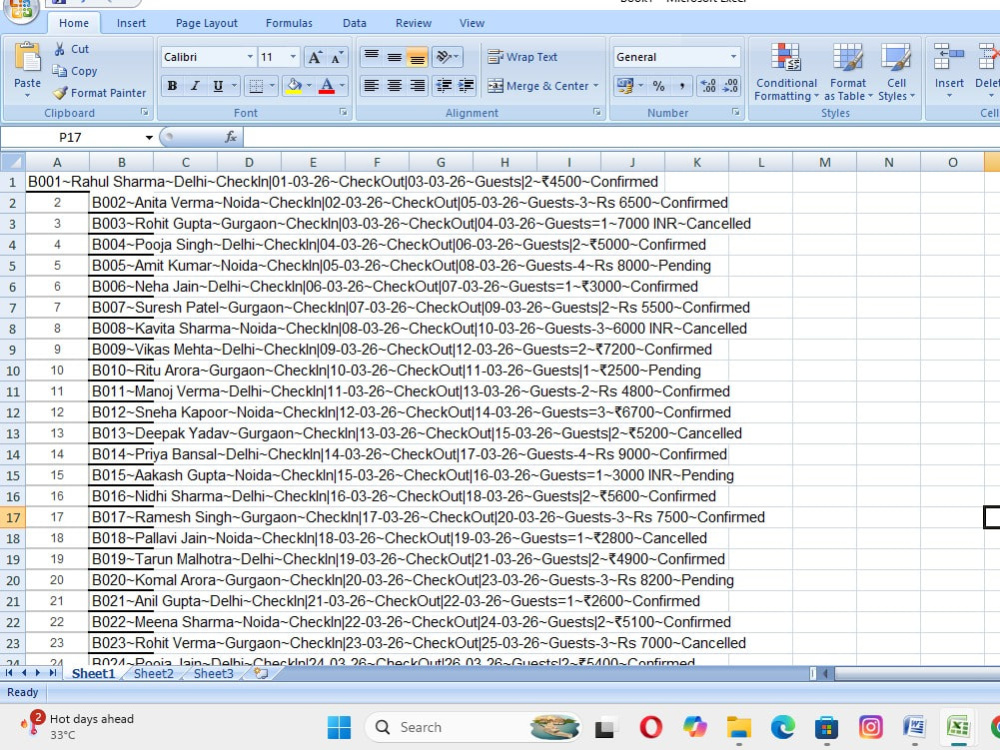Image resolution: width=1000 pixels, height=750 pixels.
Task: Click Insert Worksheet tab icon
Action: [261, 673]
